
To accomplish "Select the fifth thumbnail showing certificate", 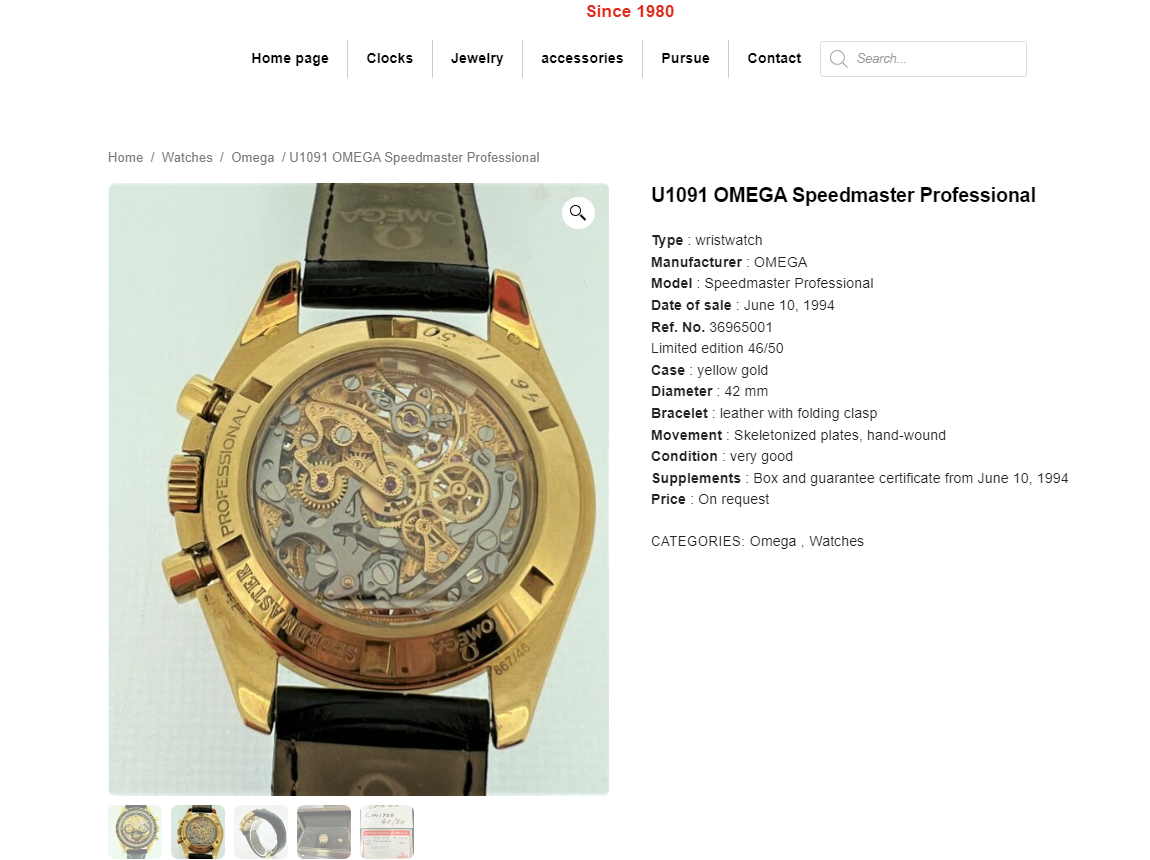I will point(387,831).
